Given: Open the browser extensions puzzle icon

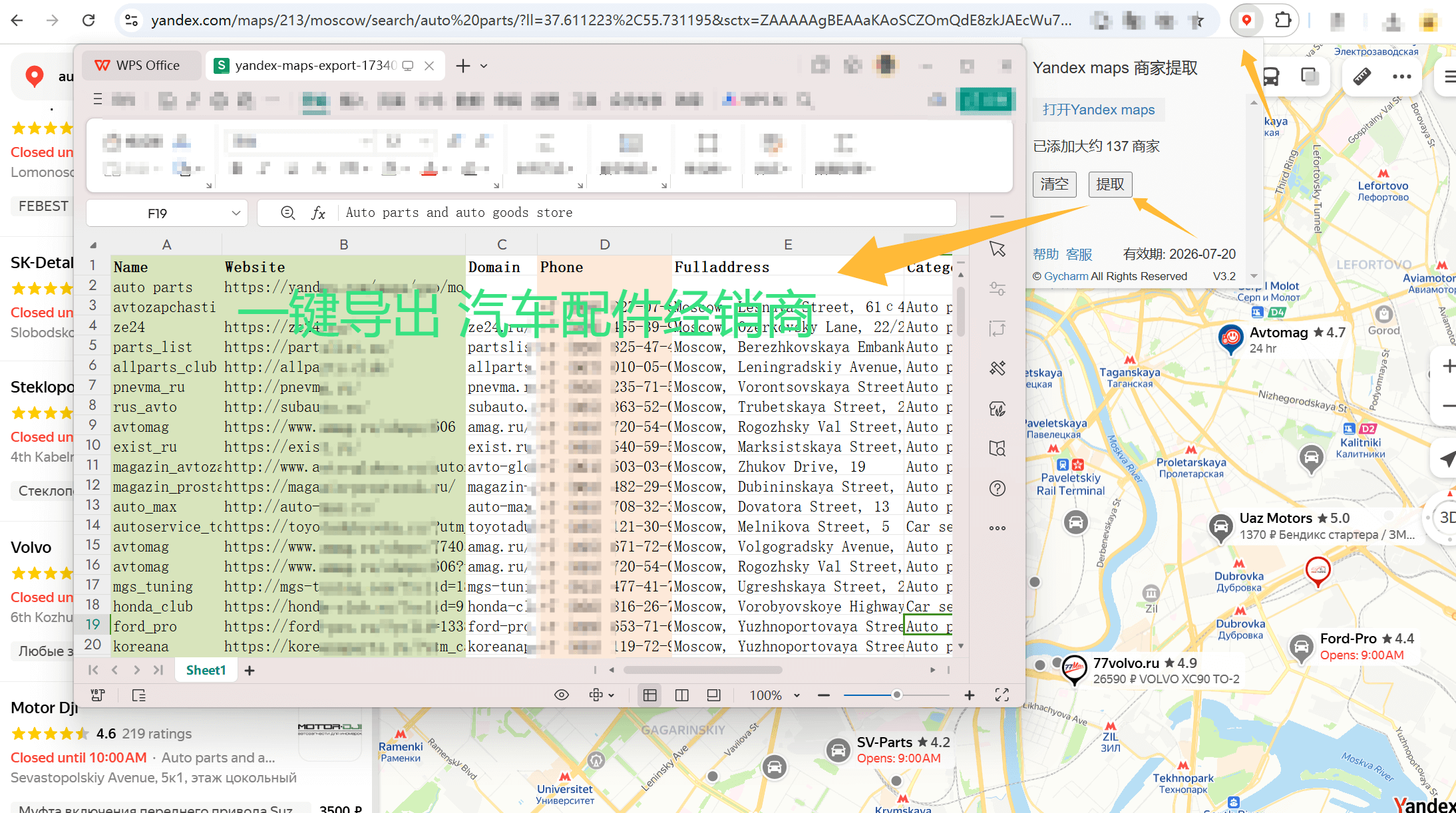Looking at the screenshot, I should pos(1282,21).
